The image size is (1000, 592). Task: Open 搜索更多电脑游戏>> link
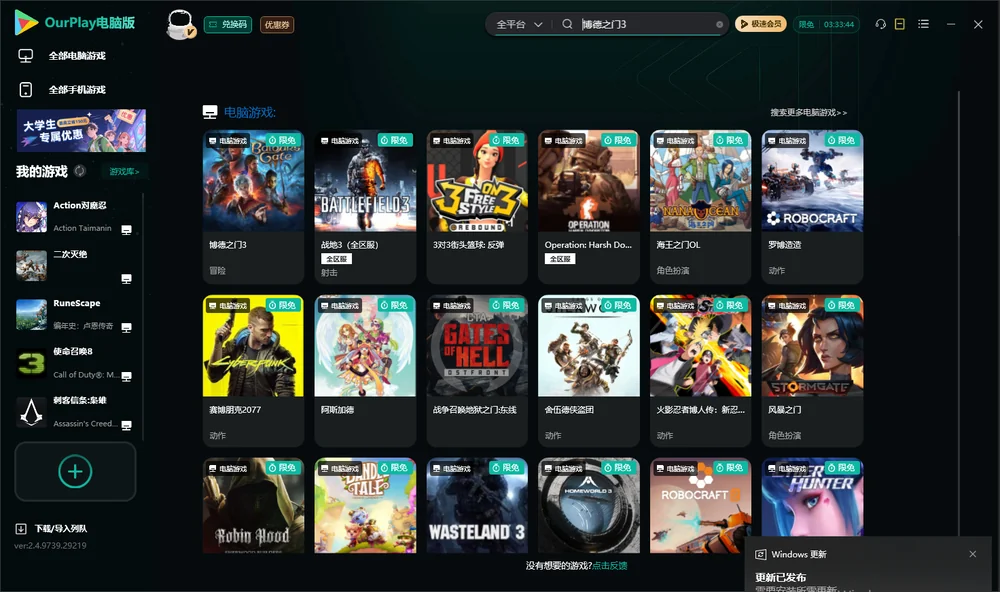tap(808, 112)
